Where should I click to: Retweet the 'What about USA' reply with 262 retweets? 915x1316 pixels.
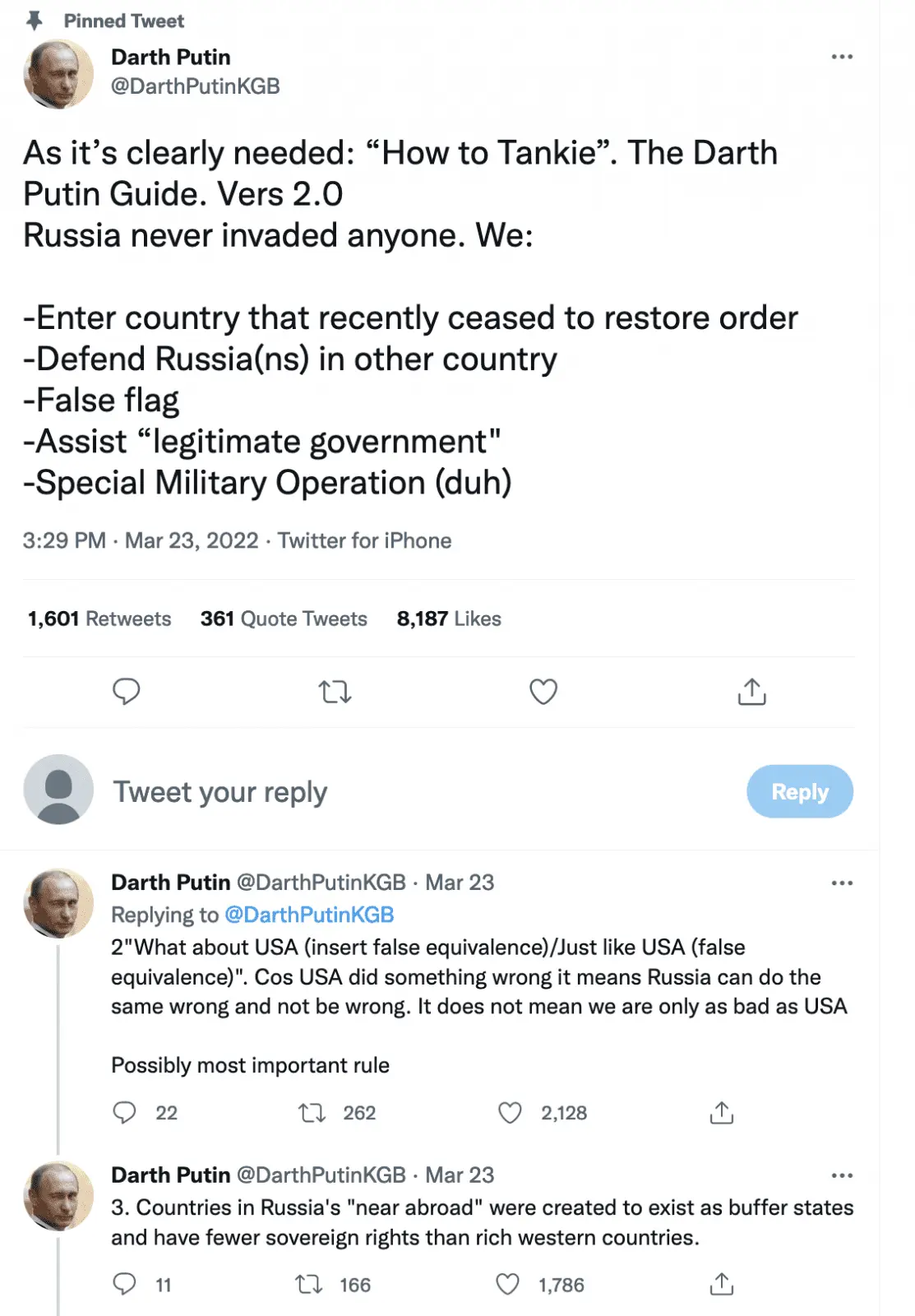[x=312, y=1113]
